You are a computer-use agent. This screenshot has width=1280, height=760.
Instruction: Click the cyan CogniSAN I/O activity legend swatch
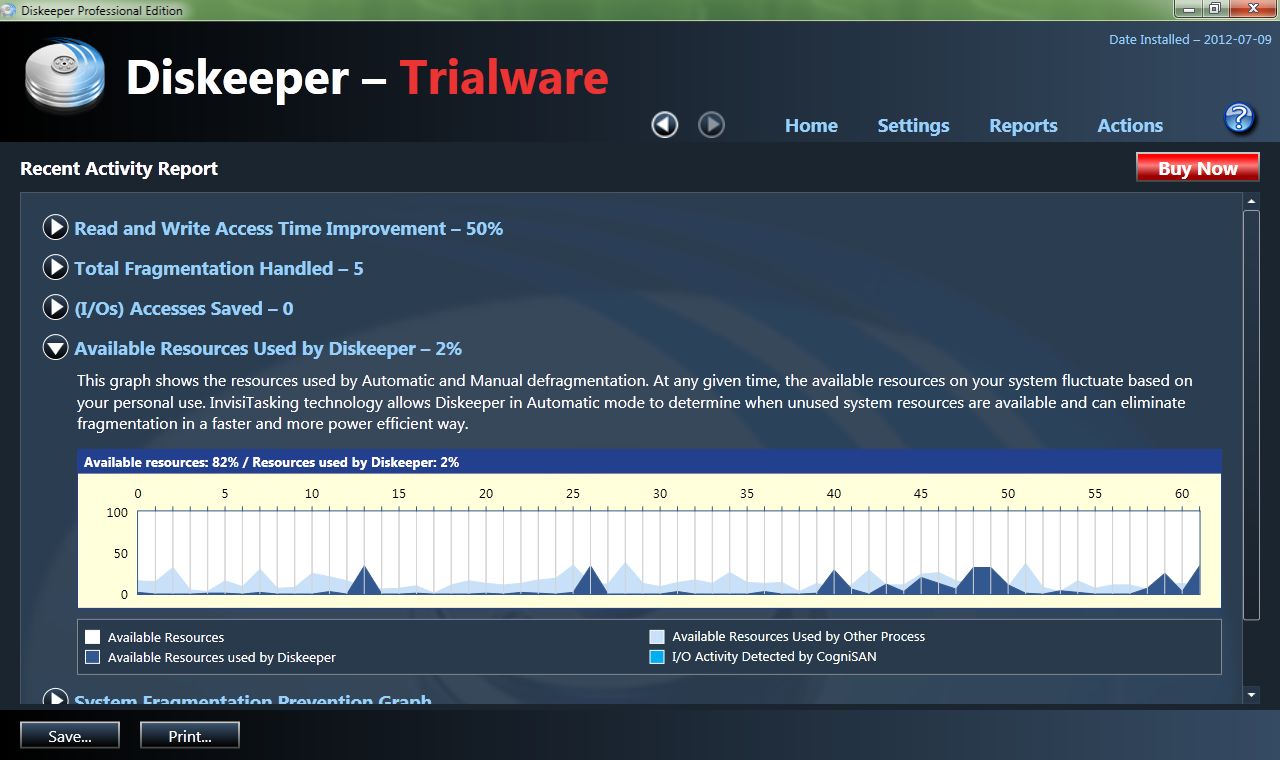tap(657, 657)
